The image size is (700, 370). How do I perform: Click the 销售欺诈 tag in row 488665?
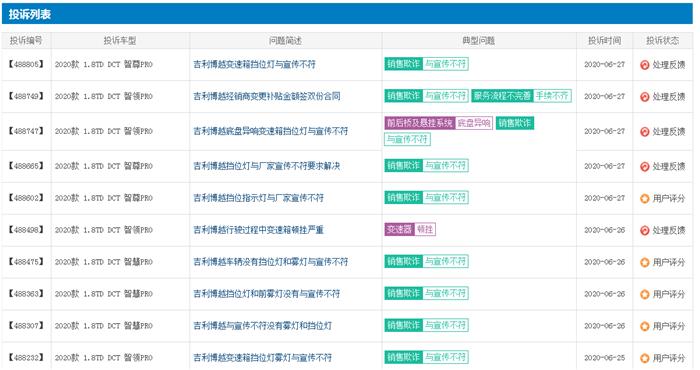(x=403, y=166)
